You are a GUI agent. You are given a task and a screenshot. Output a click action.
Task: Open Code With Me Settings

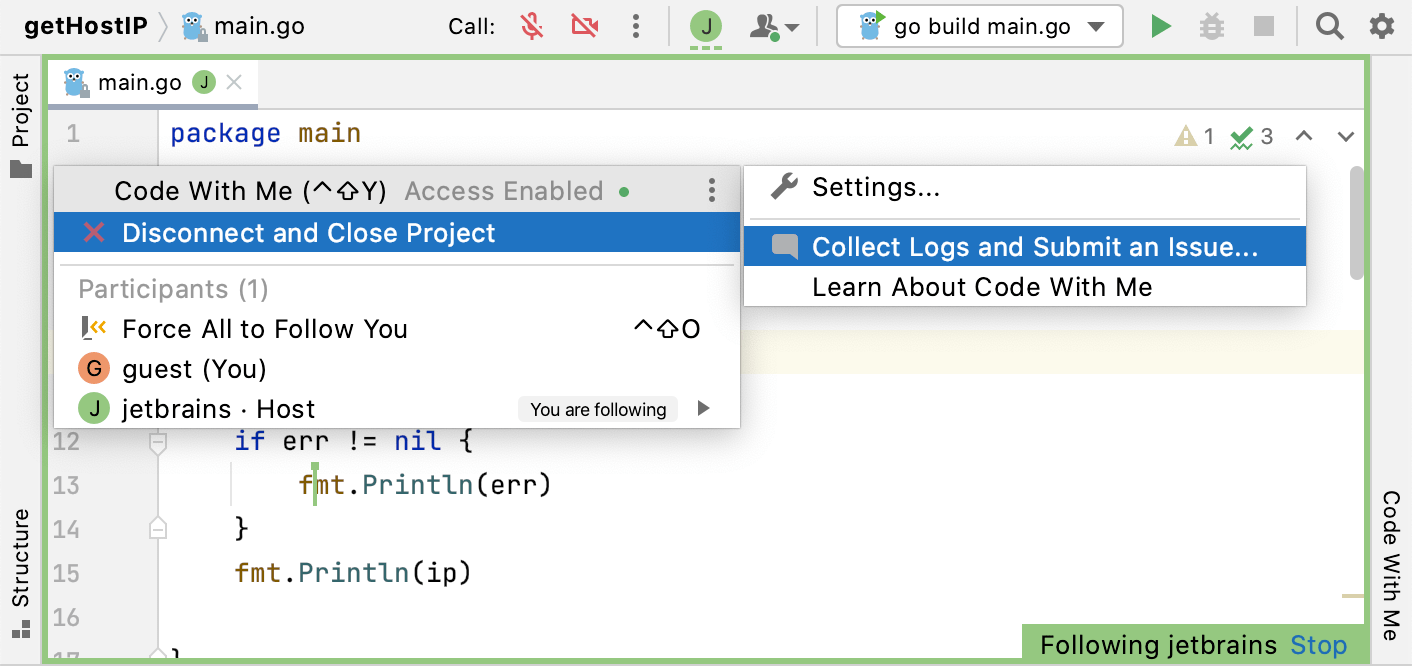click(x=875, y=187)
